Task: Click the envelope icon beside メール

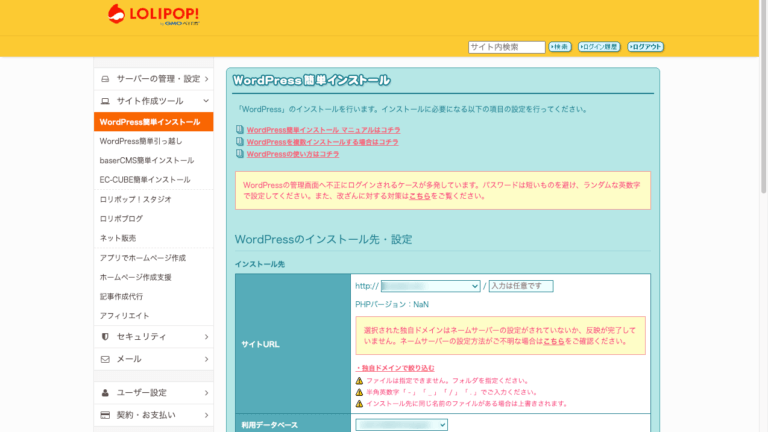Action: 105,360
